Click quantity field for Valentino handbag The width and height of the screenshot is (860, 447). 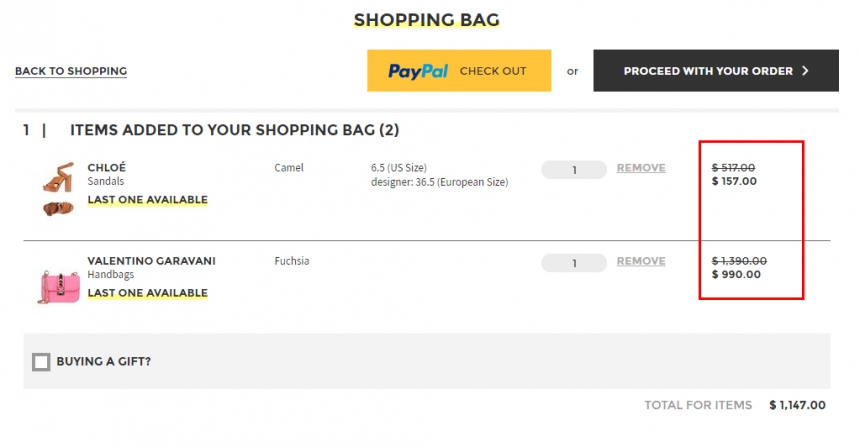tap(574, 263)
